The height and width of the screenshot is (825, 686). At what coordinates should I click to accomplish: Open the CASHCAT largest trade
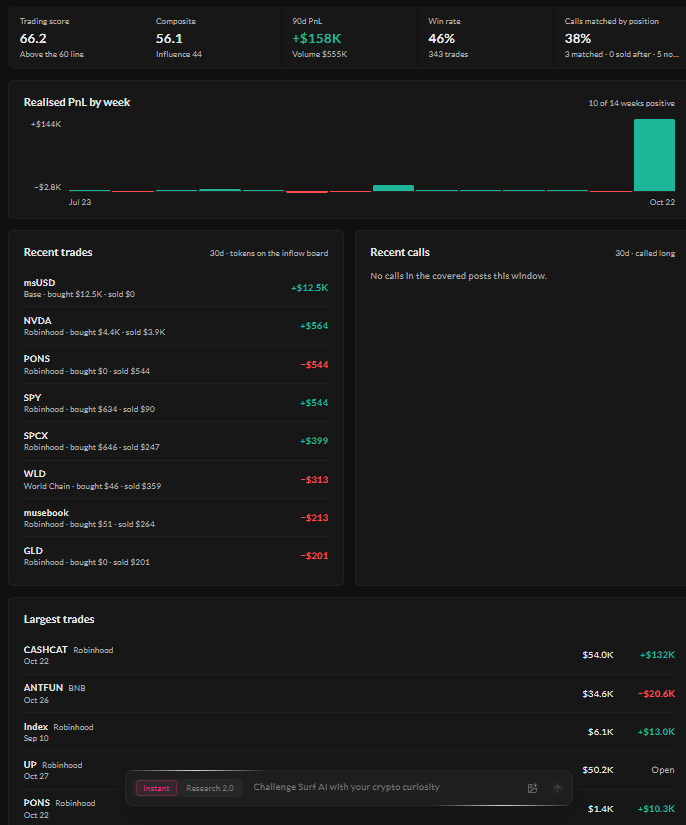(349, 655)
